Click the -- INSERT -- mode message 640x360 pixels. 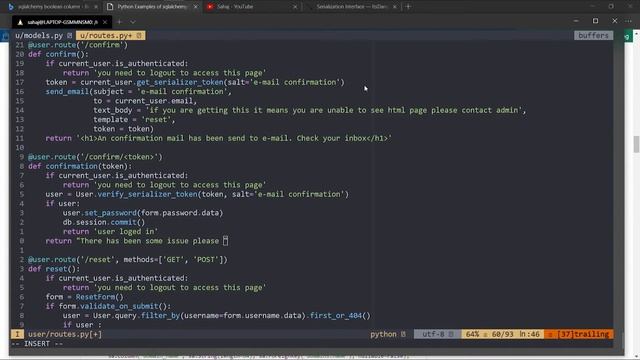point(37,344)
